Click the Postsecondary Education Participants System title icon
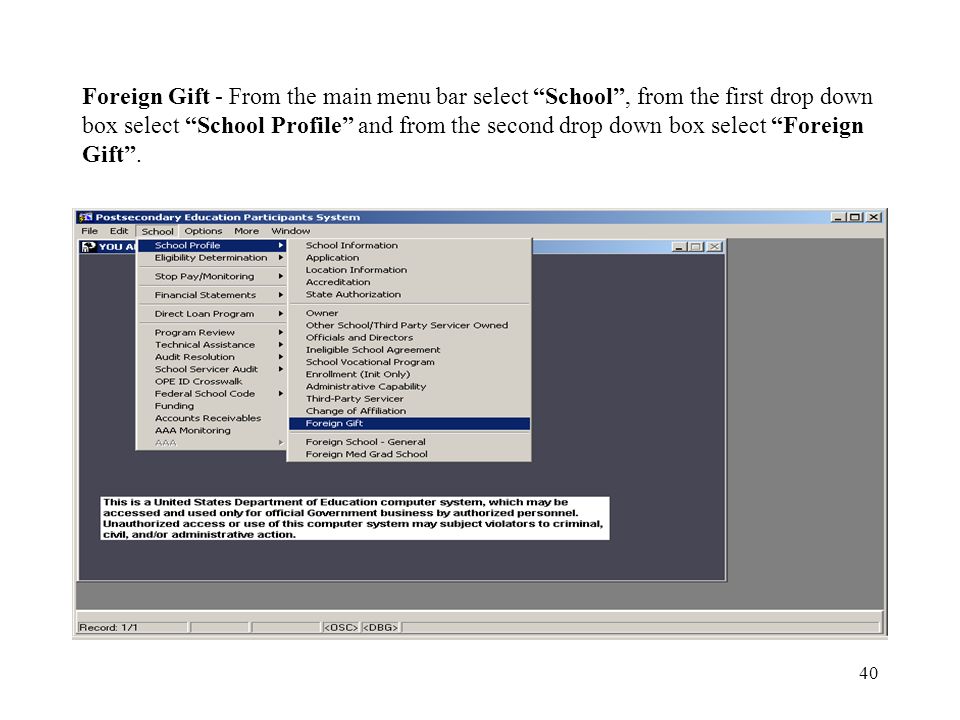Screen dimensions: 960x720 (x=86, y=217)
